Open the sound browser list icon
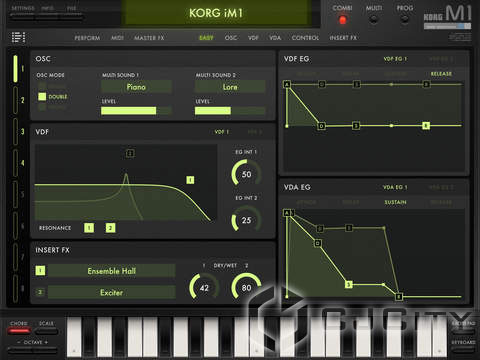This screenshot has height=360, width=480. point(18,37)
